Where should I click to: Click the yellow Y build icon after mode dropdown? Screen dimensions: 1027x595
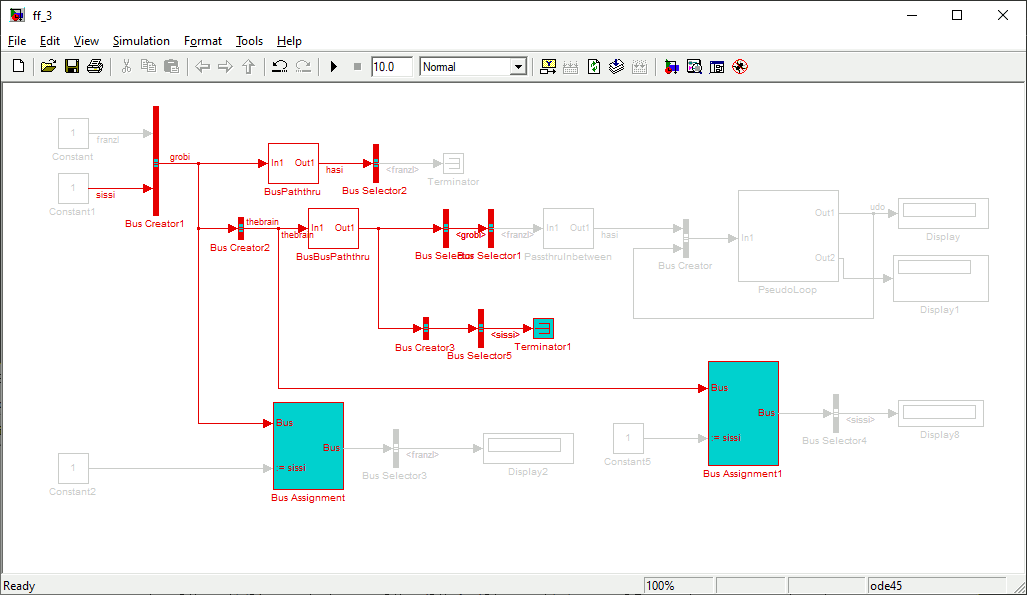tap(548, 66)
